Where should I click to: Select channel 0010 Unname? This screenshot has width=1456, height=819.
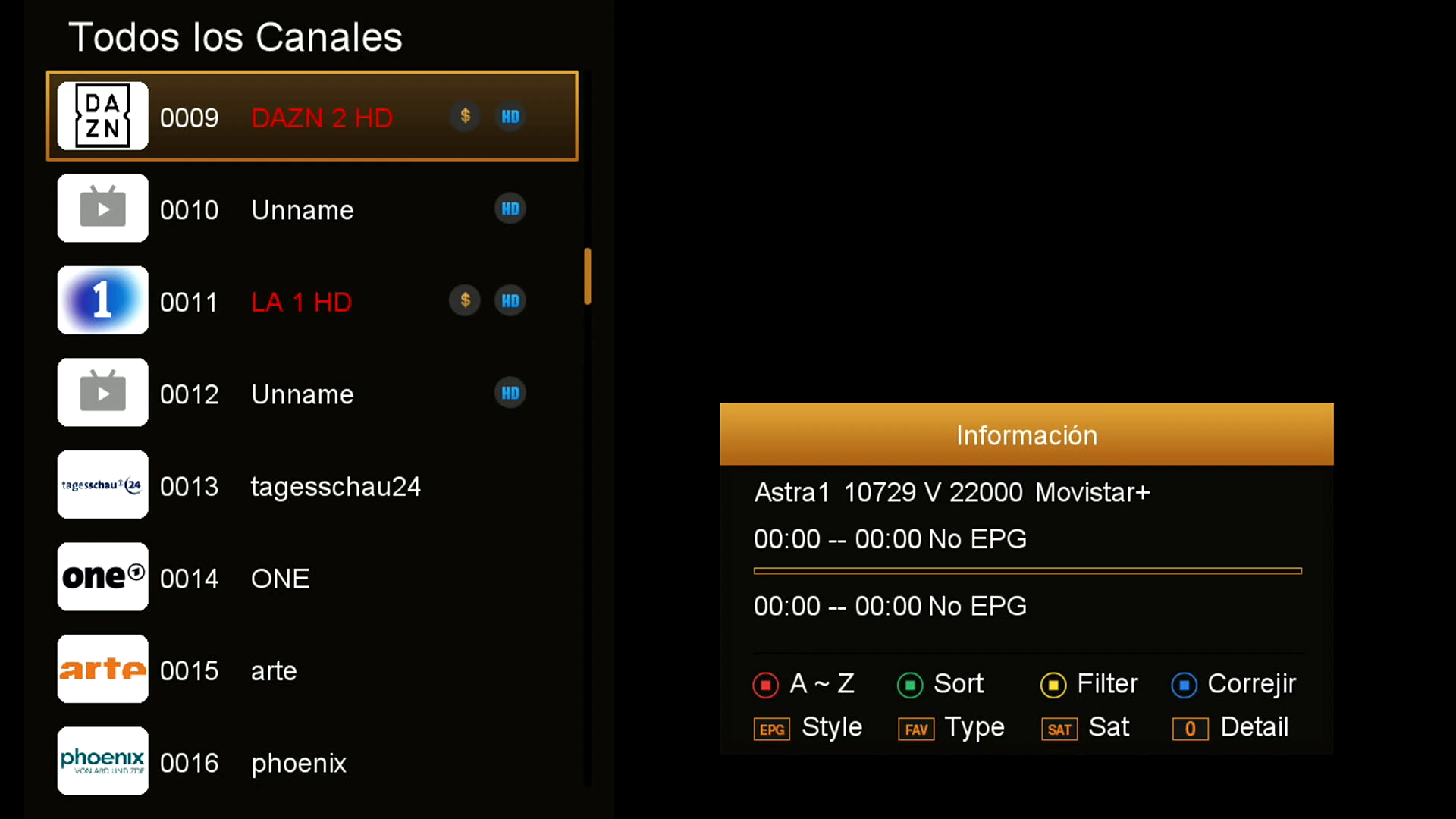(302, 210)
